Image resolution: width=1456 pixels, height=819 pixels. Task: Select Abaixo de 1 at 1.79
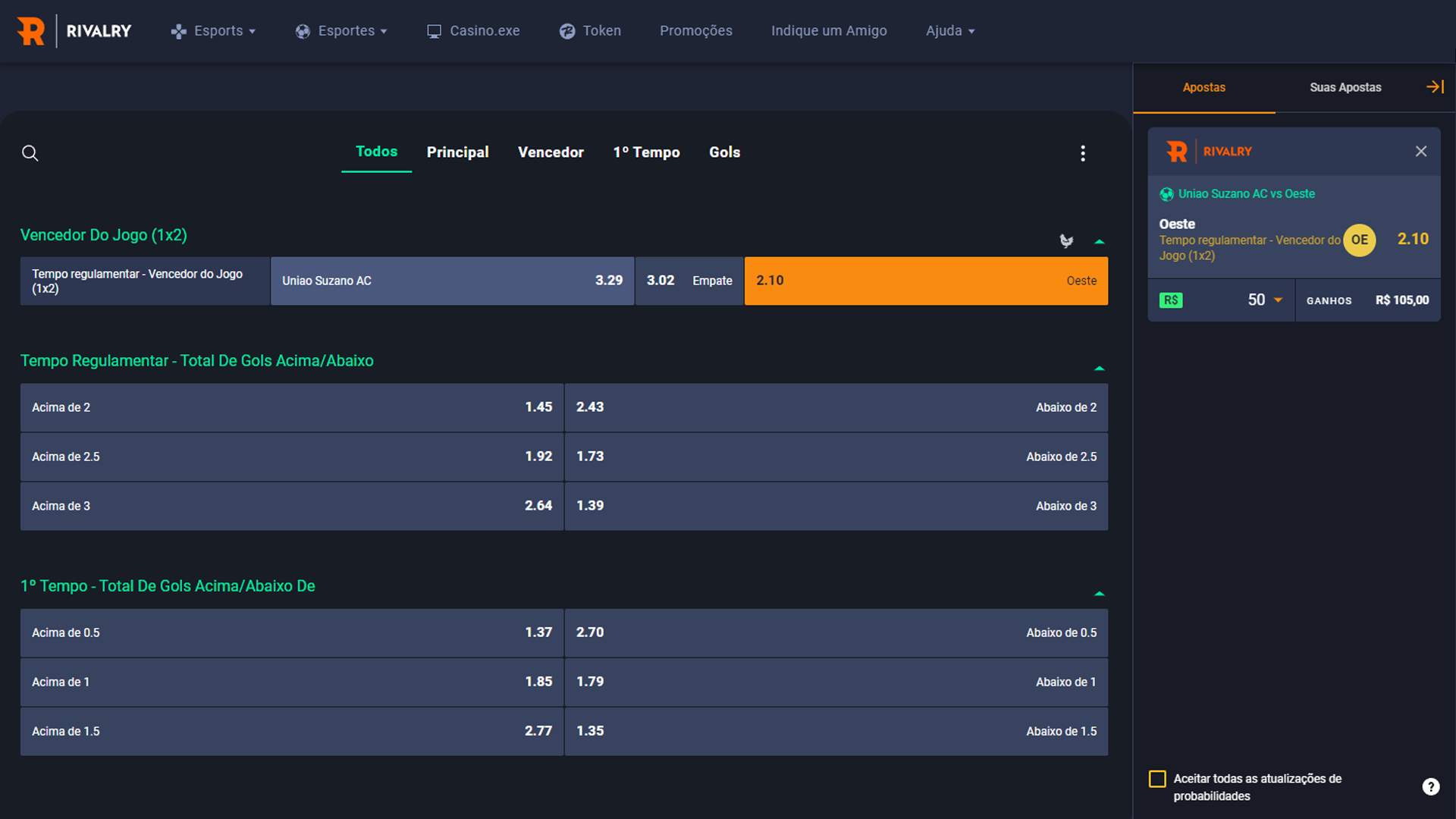836,682
